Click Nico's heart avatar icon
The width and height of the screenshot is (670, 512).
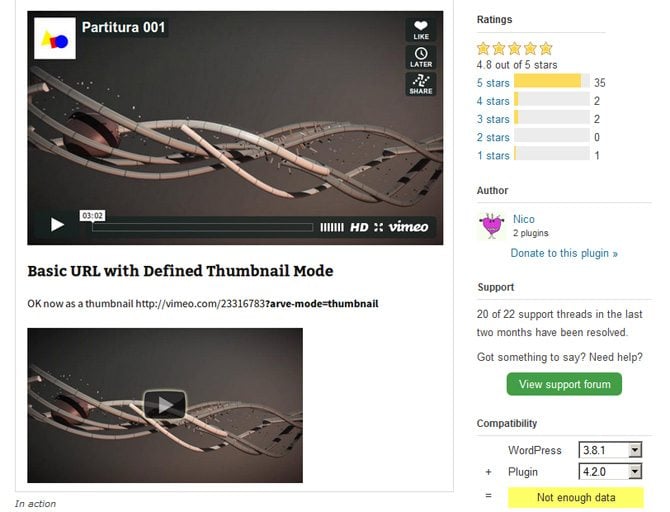[491, 226]
